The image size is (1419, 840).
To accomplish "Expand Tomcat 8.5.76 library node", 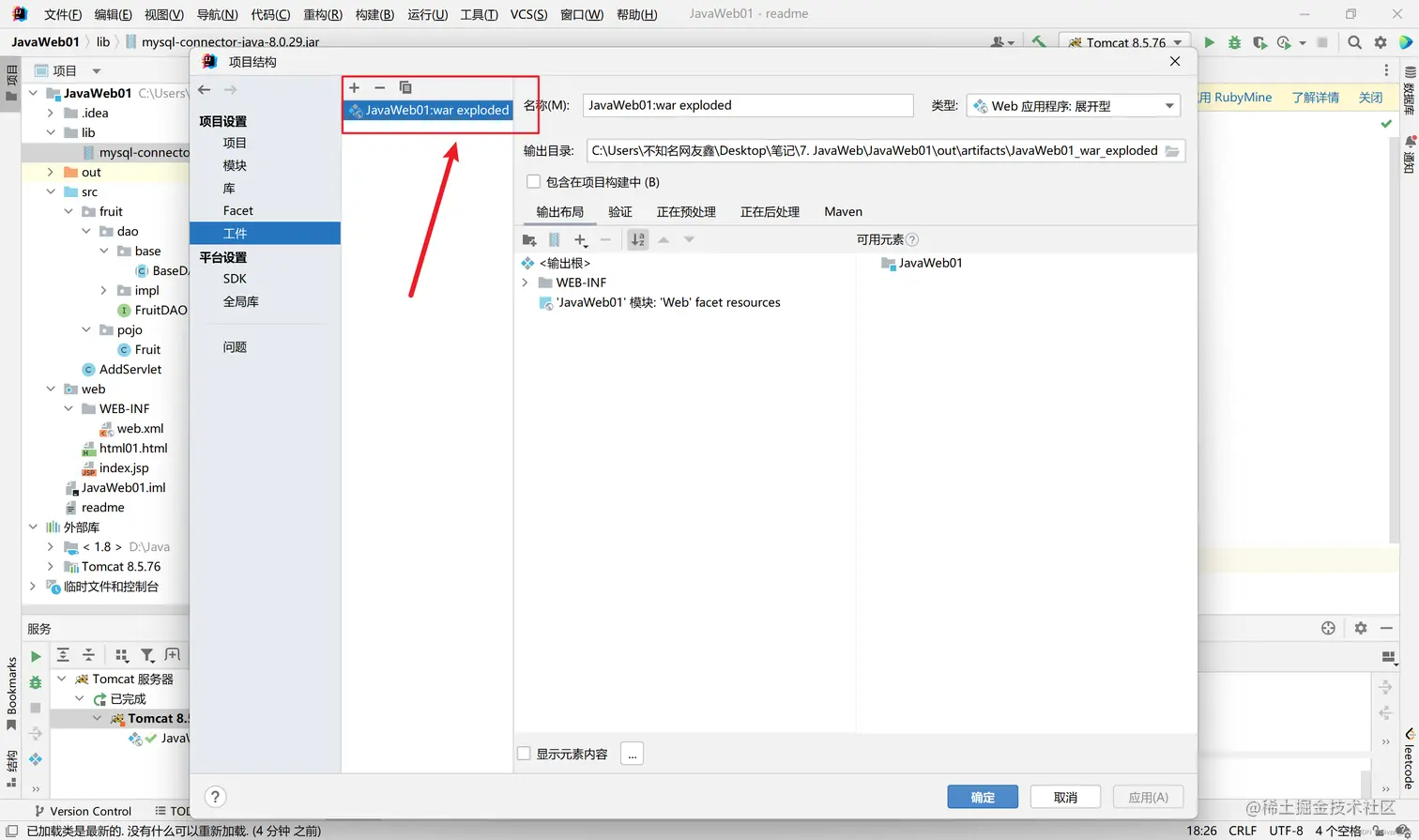I will click(x=51, y=566).
